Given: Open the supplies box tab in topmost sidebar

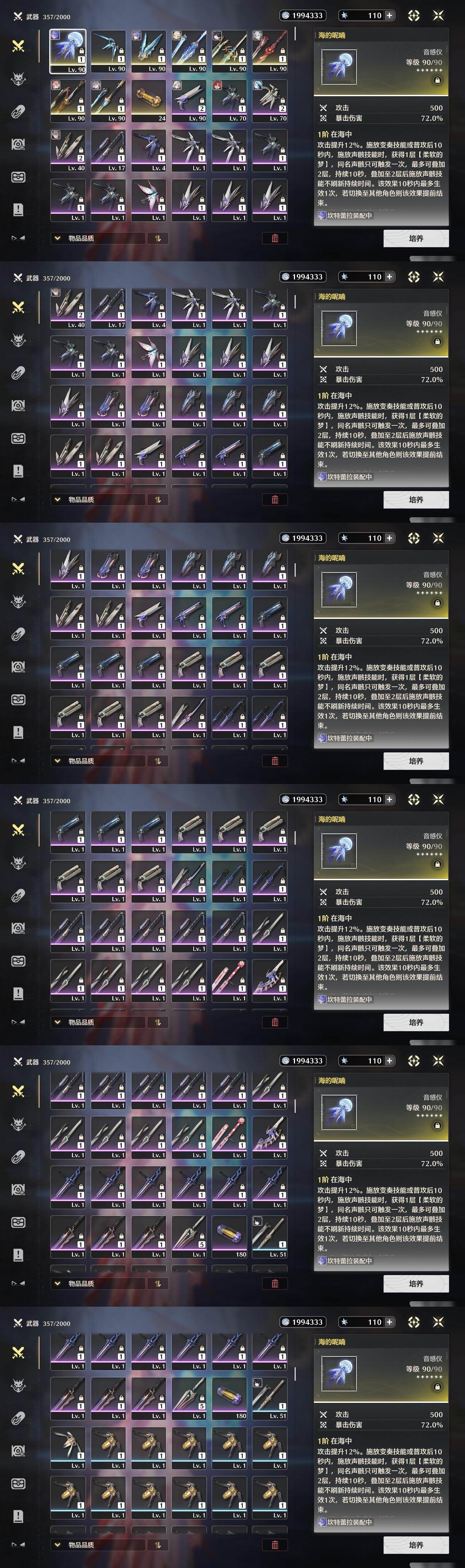Looking at the screenshot, I should [18, 177].
